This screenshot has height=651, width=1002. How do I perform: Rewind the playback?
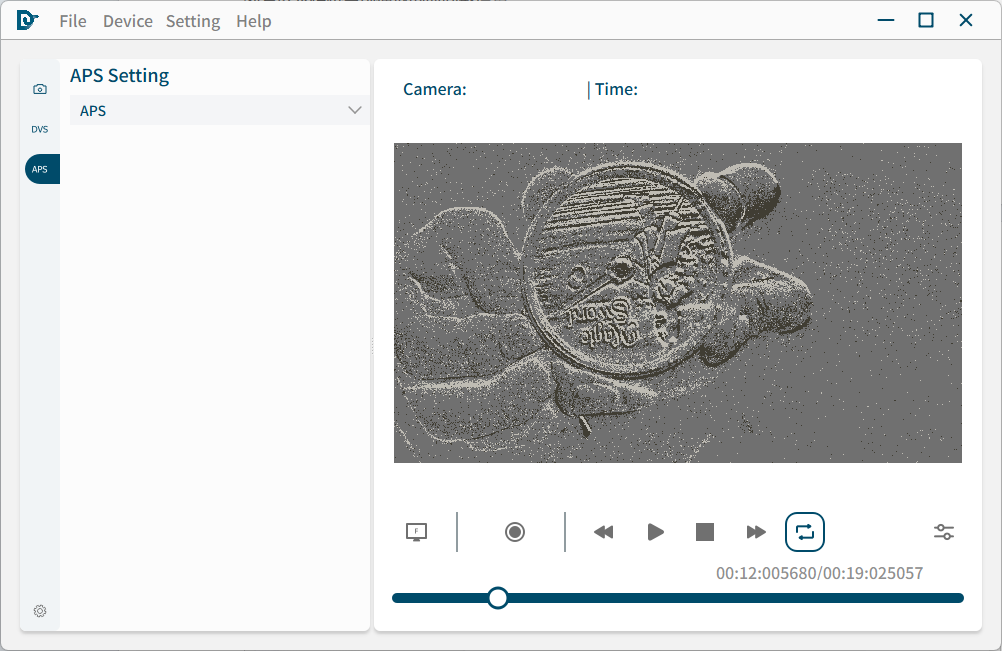pyautogui.click(x=603, y=532)
